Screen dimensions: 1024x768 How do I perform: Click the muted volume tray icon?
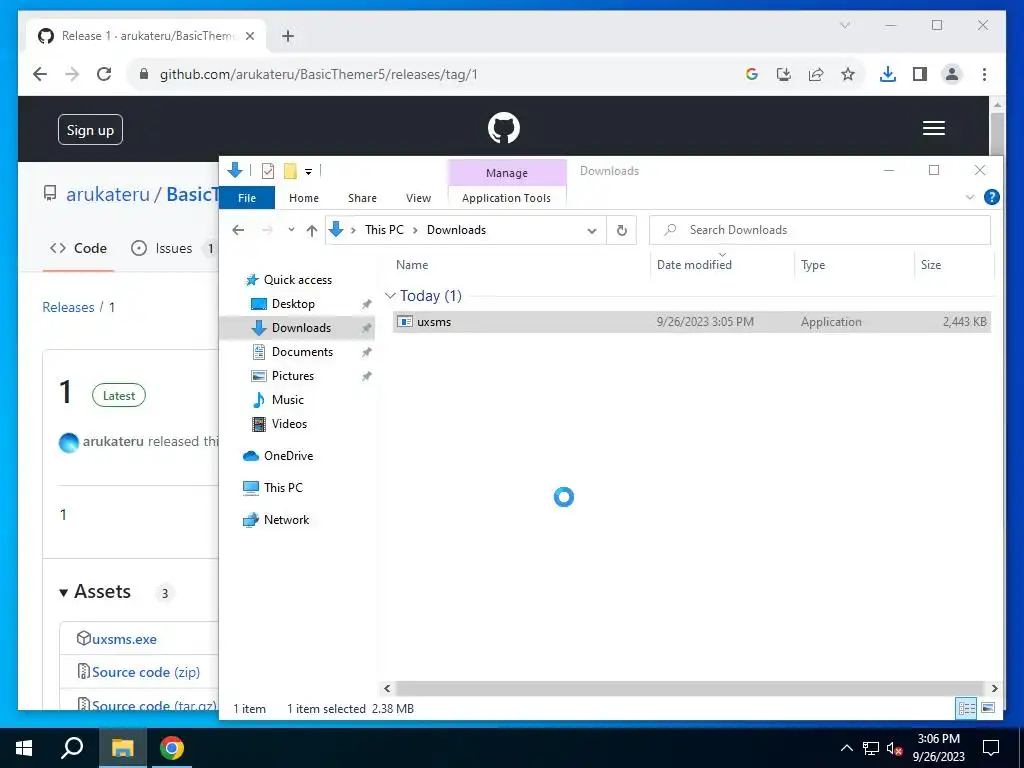(894, 748)
